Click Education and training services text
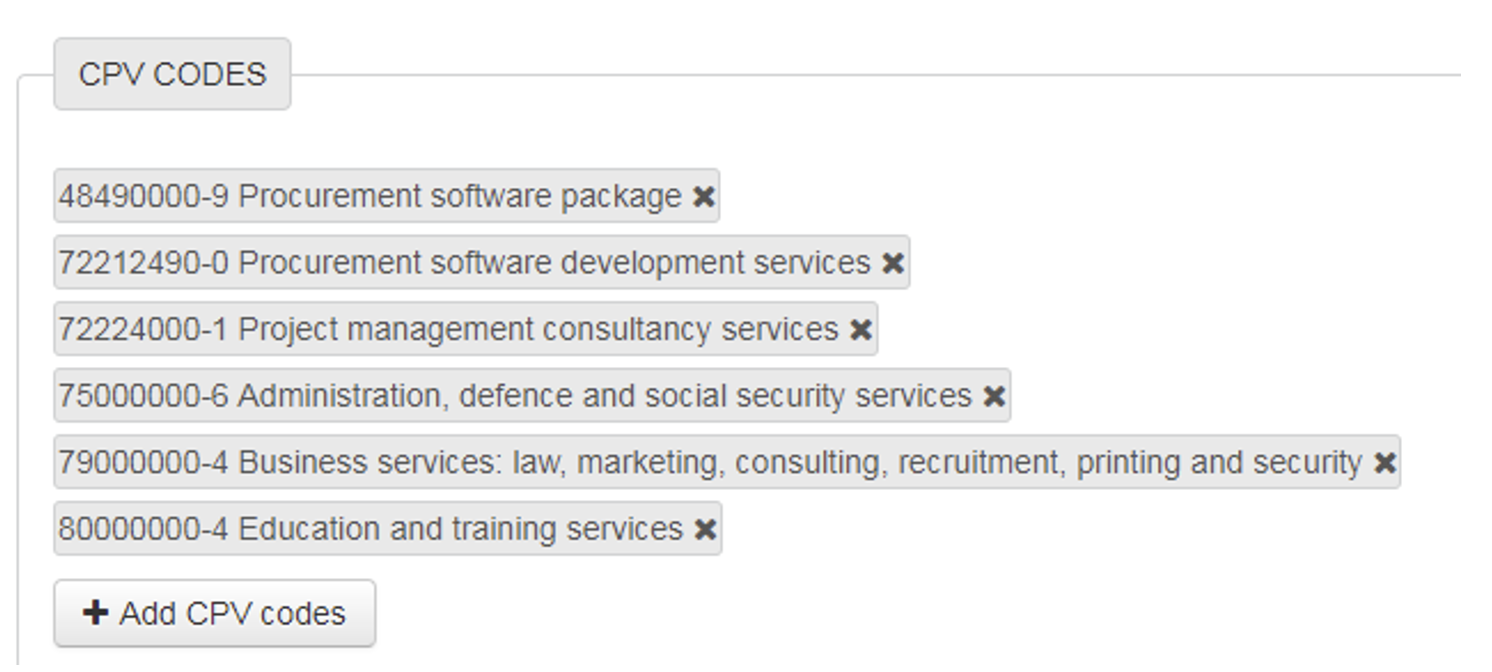The image size is (1492, 672). (x=461, y=529)
